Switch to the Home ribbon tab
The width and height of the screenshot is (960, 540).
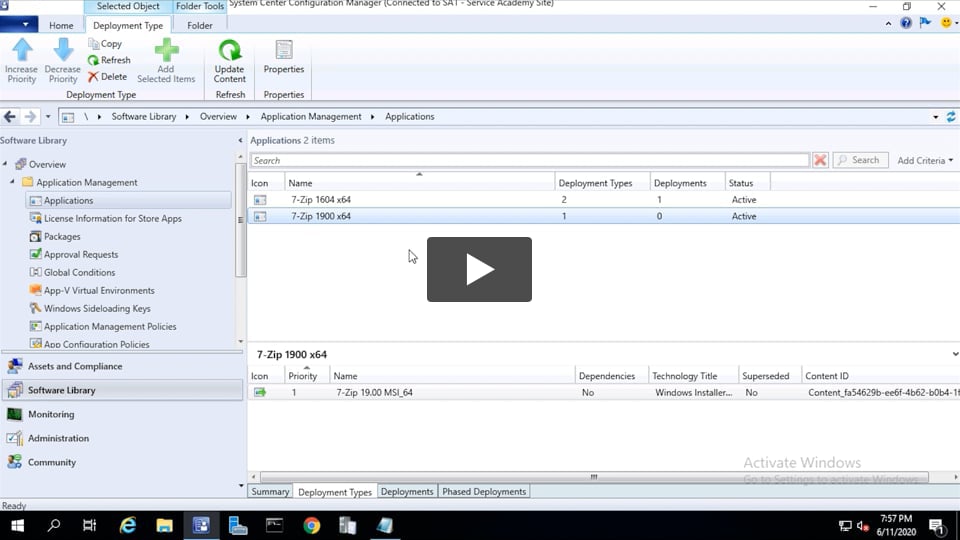tap(61, 26)
